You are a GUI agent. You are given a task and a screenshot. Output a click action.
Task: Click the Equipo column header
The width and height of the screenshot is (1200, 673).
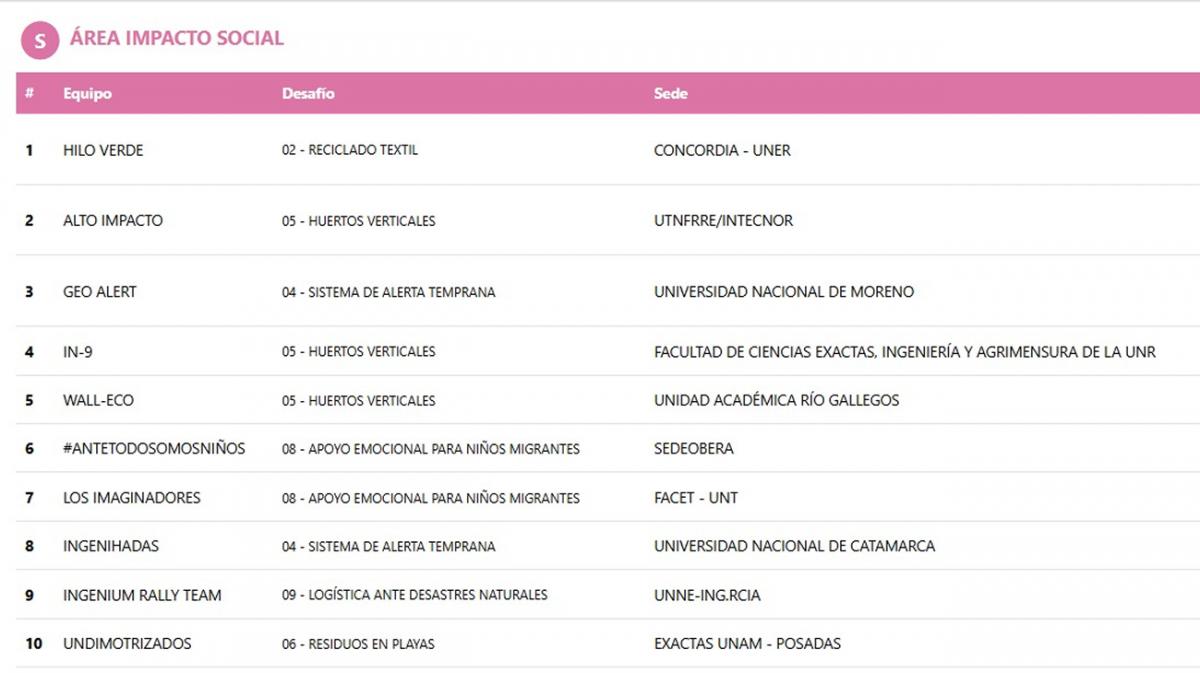tap(87, 94)
